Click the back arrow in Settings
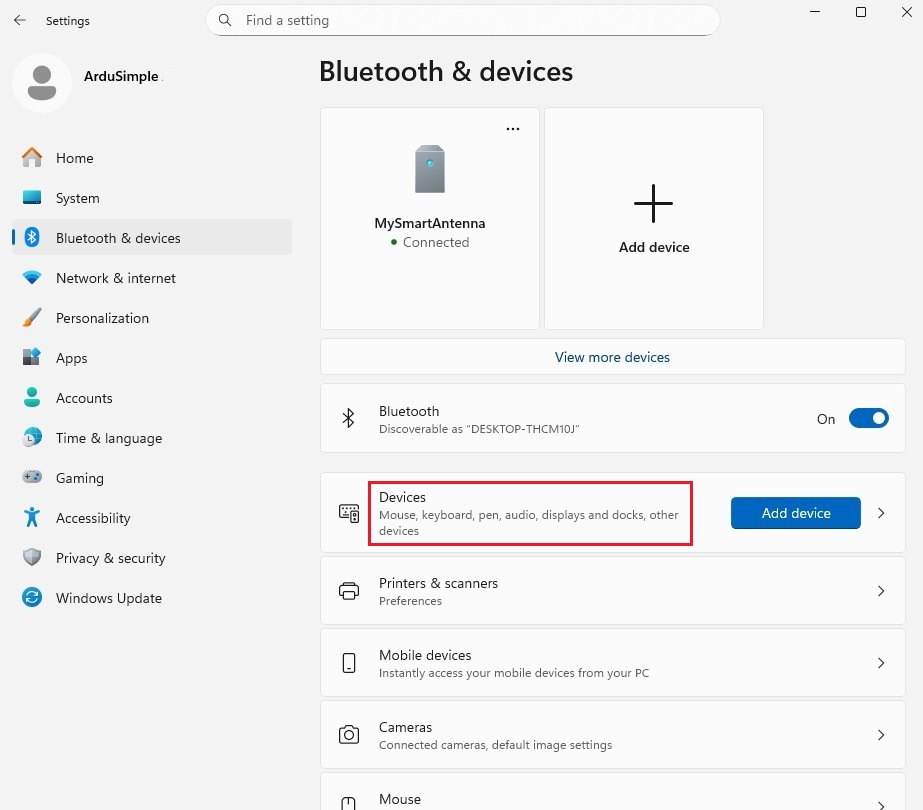 tap(20, 20)
